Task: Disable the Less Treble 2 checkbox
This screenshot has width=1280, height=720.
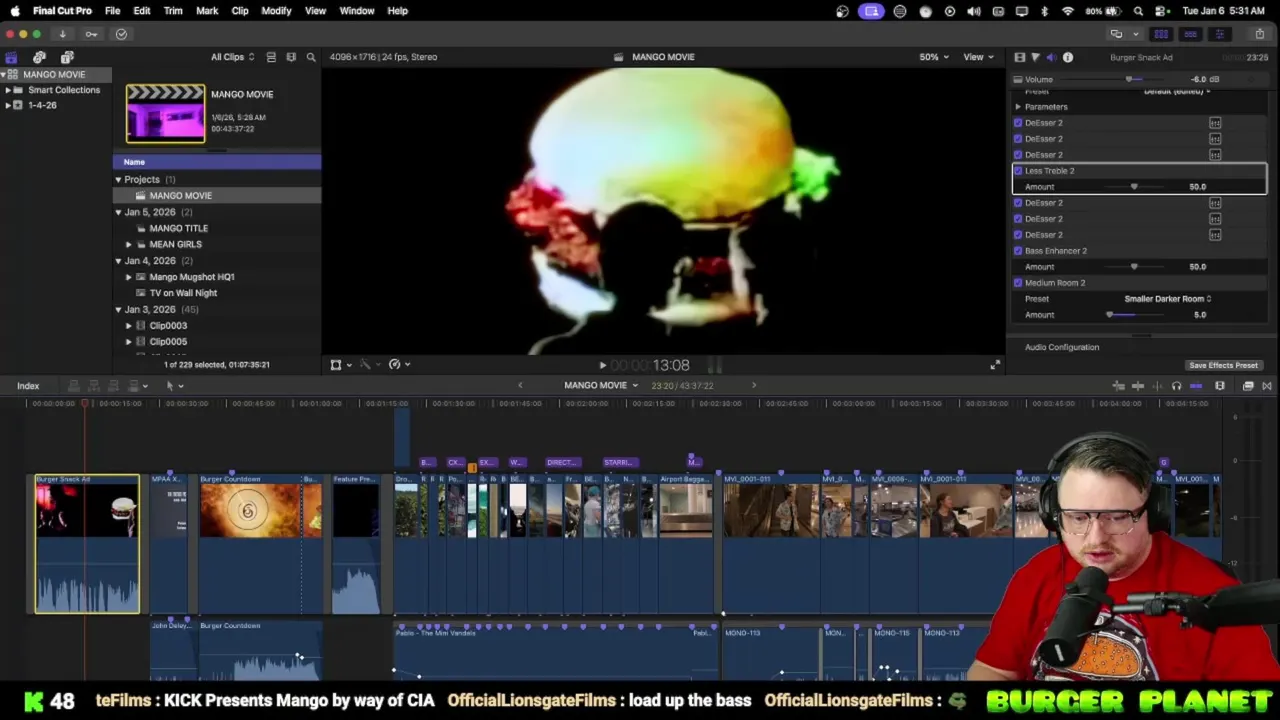Action: click(1018, 171)
